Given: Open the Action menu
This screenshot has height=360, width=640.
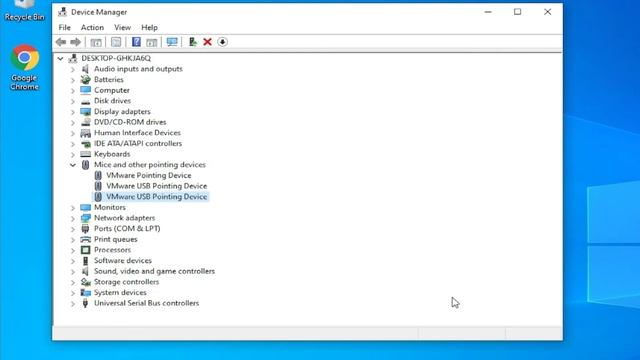Looking at the screenshot, I should click(92, 27).
